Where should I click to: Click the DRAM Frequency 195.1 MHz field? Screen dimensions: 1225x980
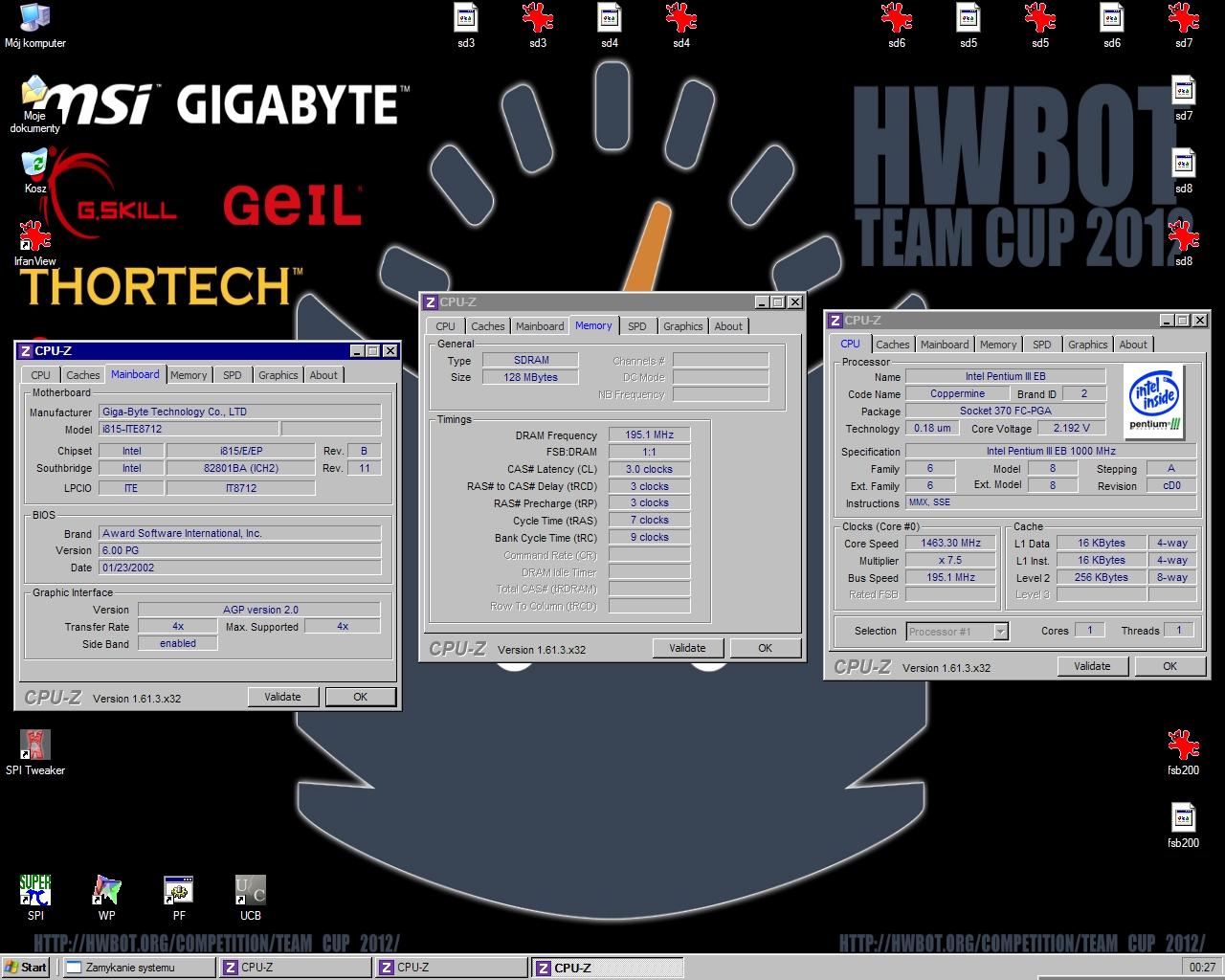point(650,434)
